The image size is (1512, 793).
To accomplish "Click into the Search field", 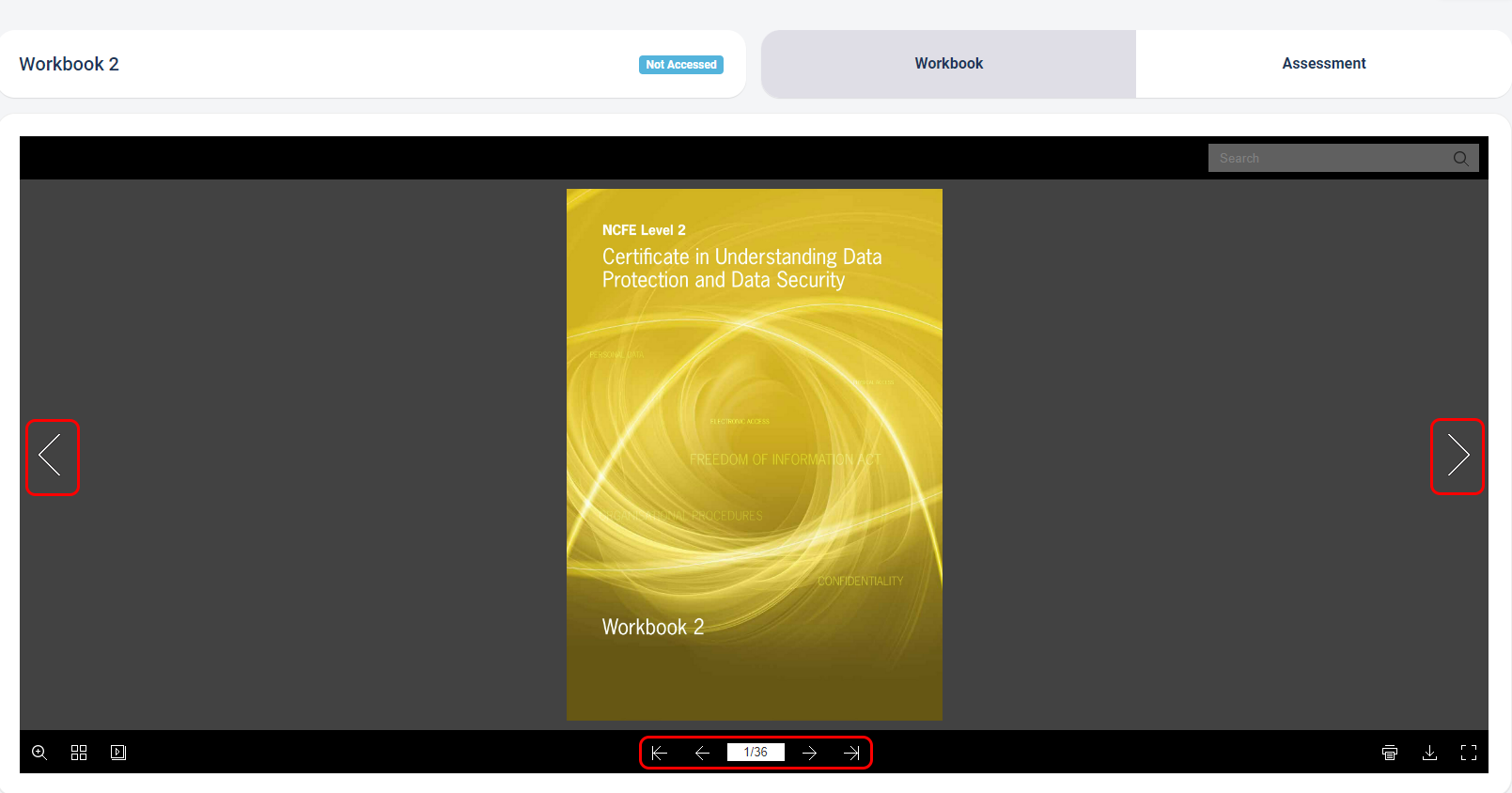I will click(1343, 158).
